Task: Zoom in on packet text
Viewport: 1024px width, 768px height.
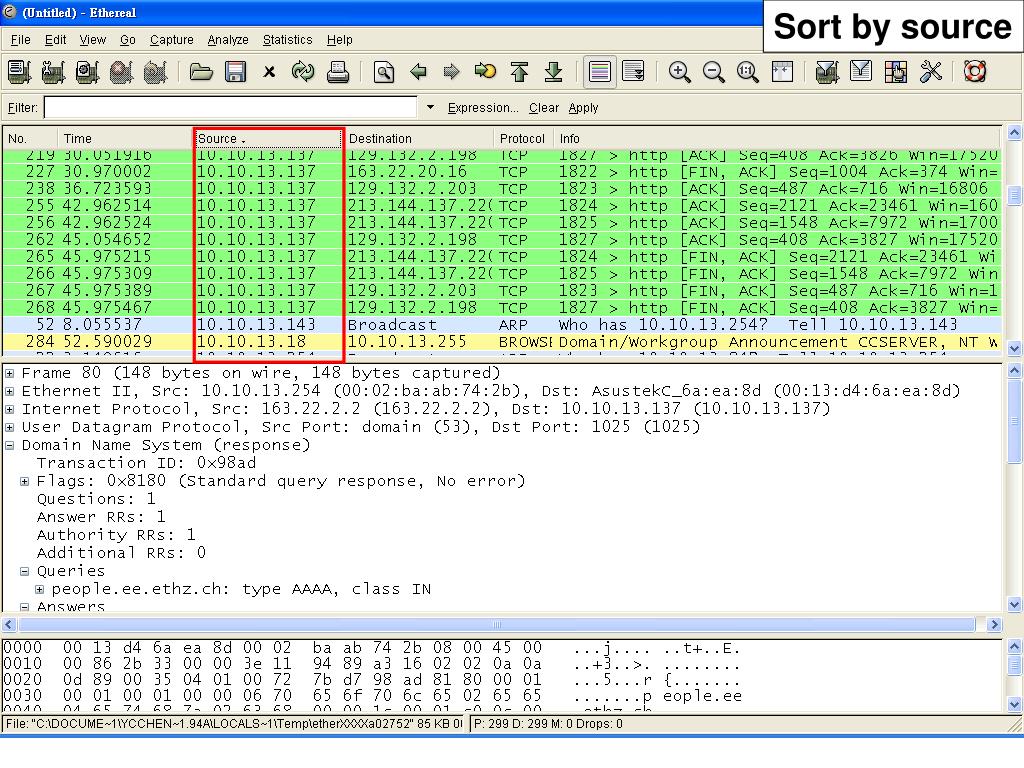Action: (679, 72)
